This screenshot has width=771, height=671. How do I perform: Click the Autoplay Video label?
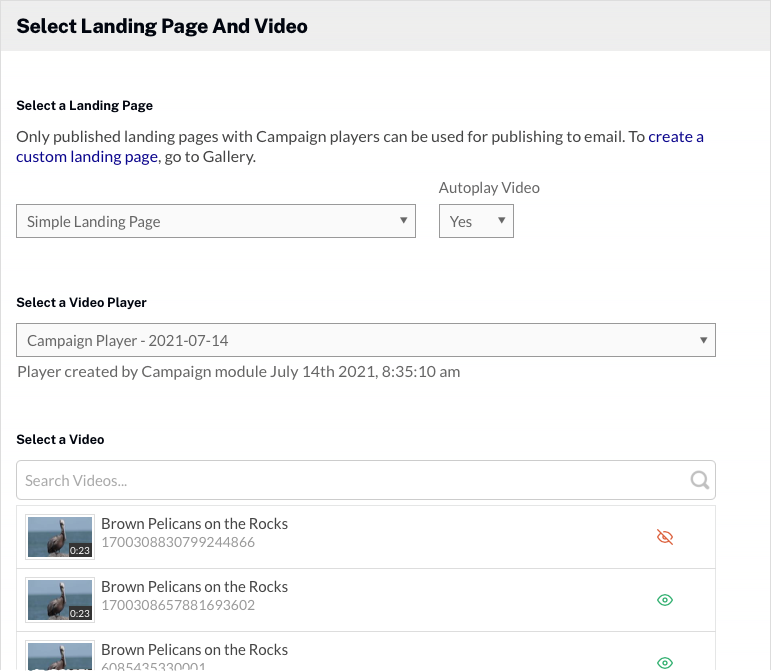pos(489,188)
